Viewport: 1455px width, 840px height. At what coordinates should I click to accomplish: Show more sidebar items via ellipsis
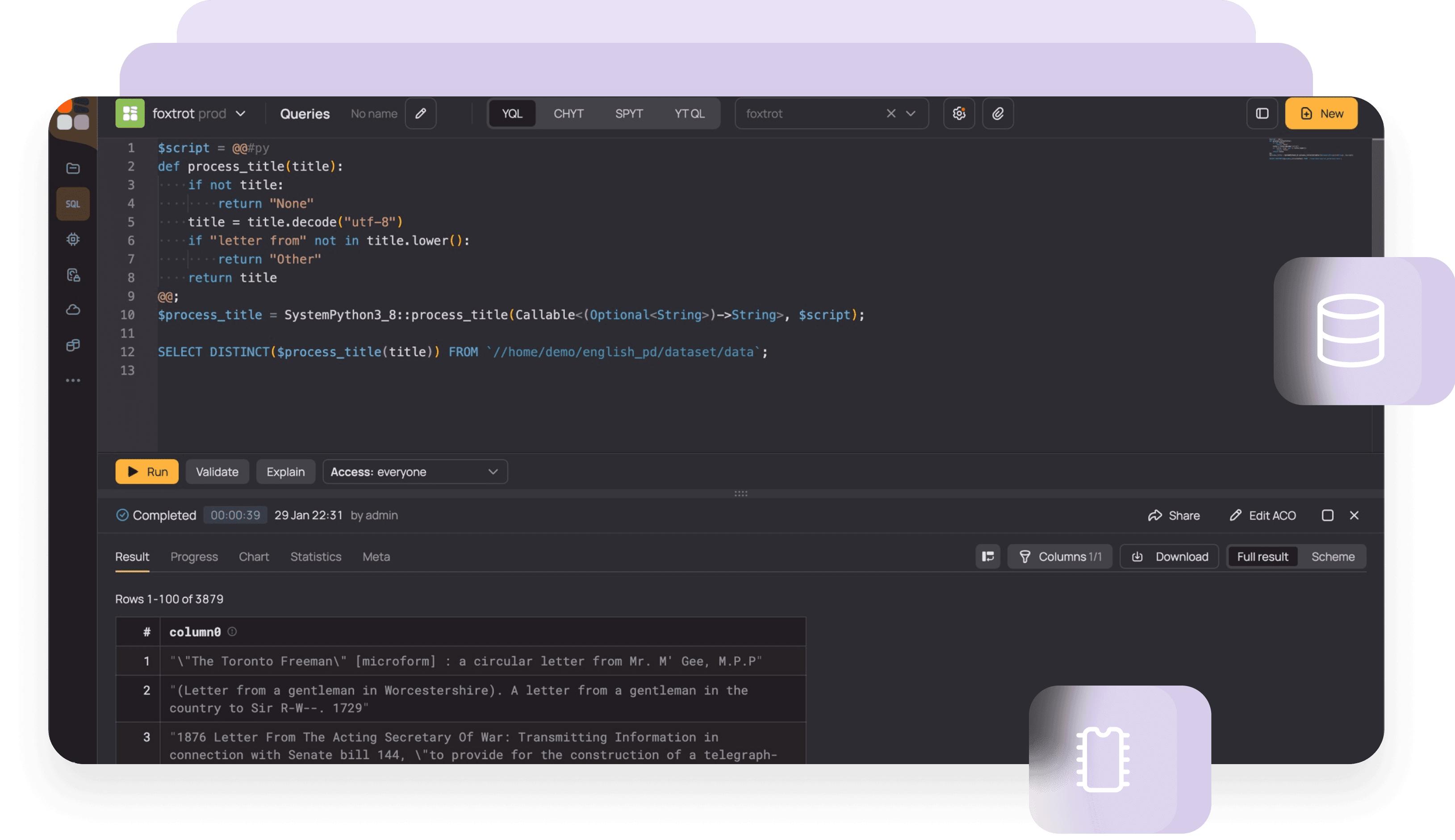[73, 380]
